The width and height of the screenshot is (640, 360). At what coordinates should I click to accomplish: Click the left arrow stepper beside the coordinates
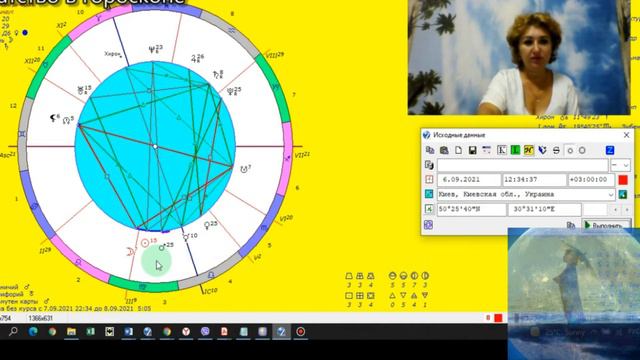616,210
